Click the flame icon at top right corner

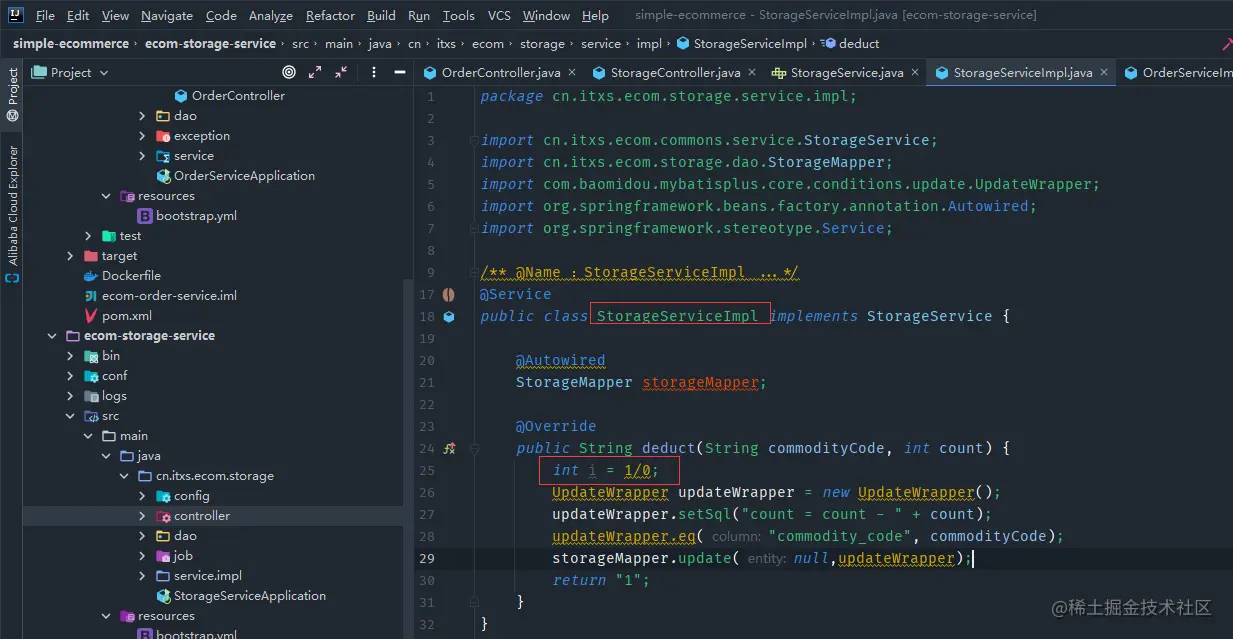pos(1227,43)
